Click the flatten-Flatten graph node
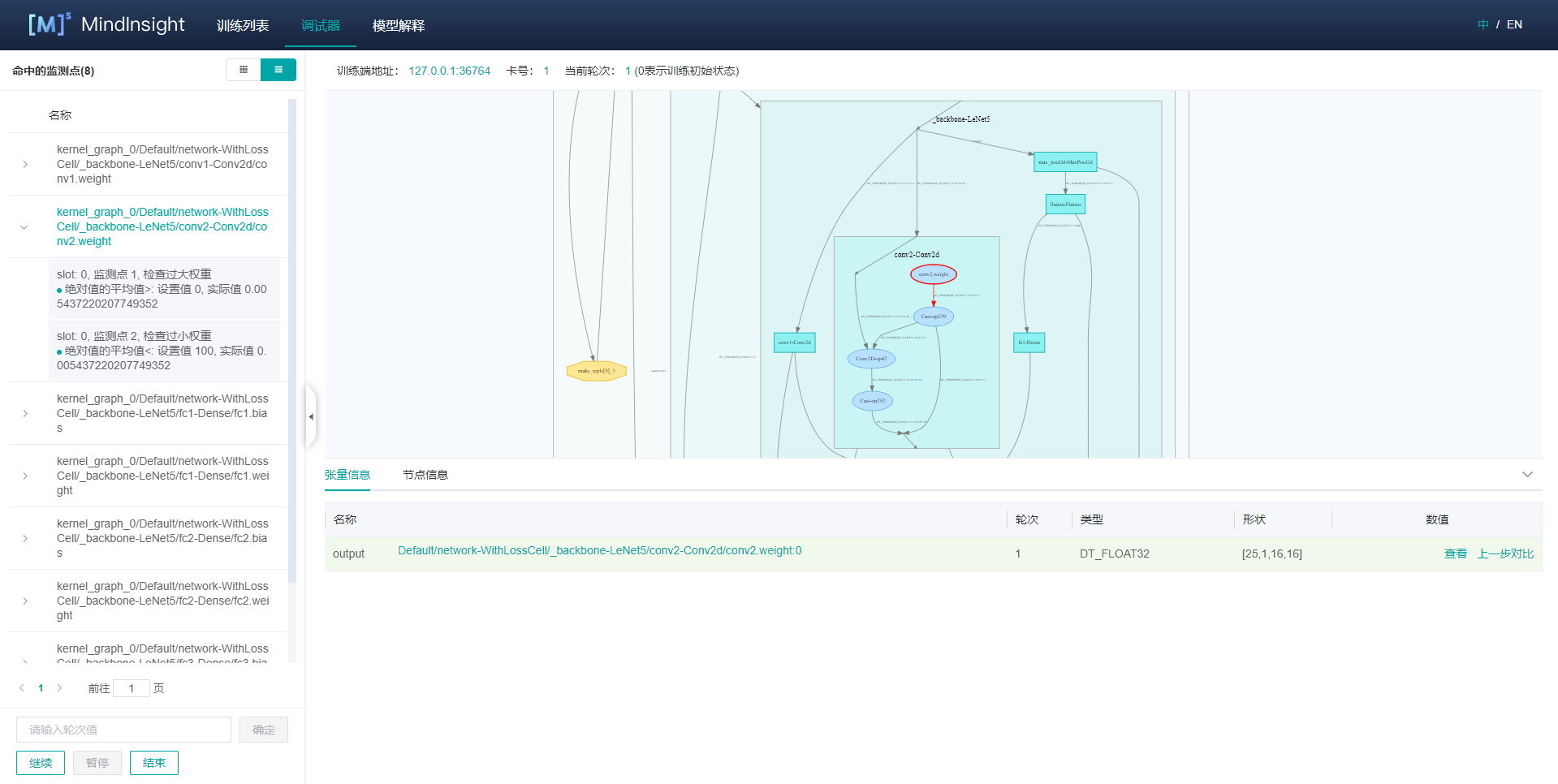The width and height of the screenshot is (1558, 784). tap(1065, 205)
